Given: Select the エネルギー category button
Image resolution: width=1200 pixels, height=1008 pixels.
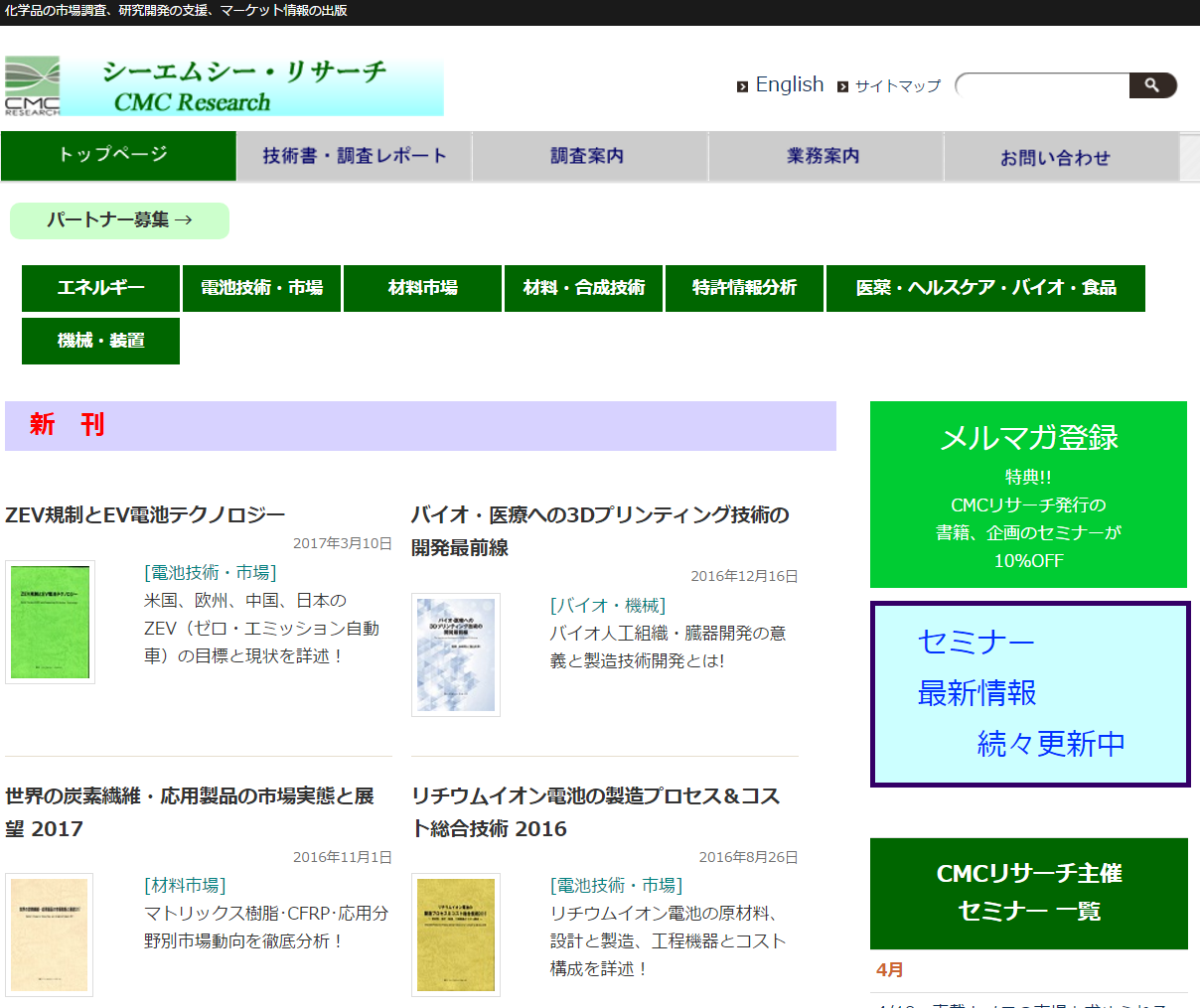Looking at the screenshot, I should (x=100, y=288).
